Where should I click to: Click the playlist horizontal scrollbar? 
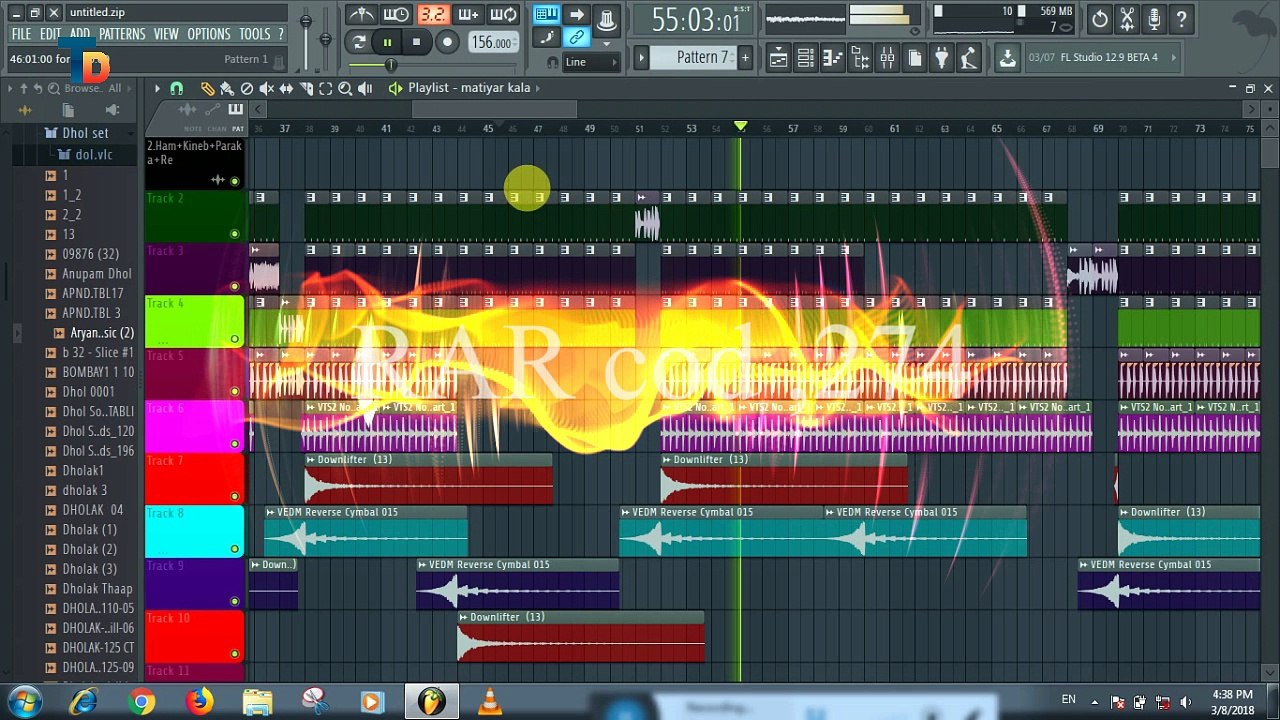pyautogui.click(x=494, y=109)
